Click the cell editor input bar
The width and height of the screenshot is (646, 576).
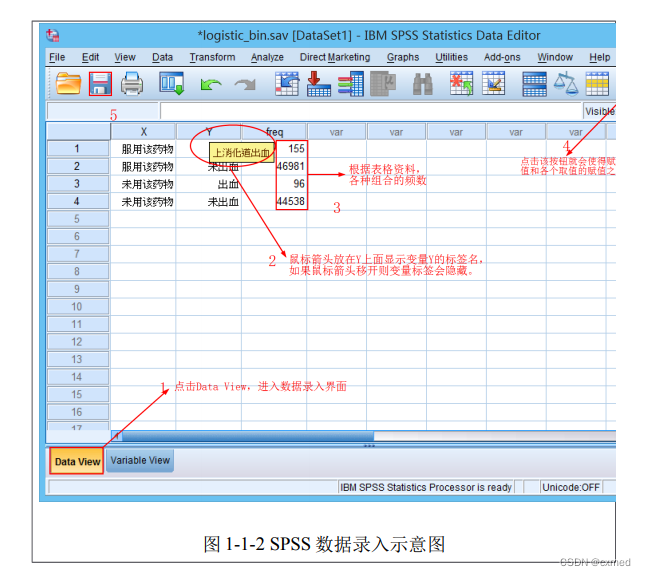point(370,111)
